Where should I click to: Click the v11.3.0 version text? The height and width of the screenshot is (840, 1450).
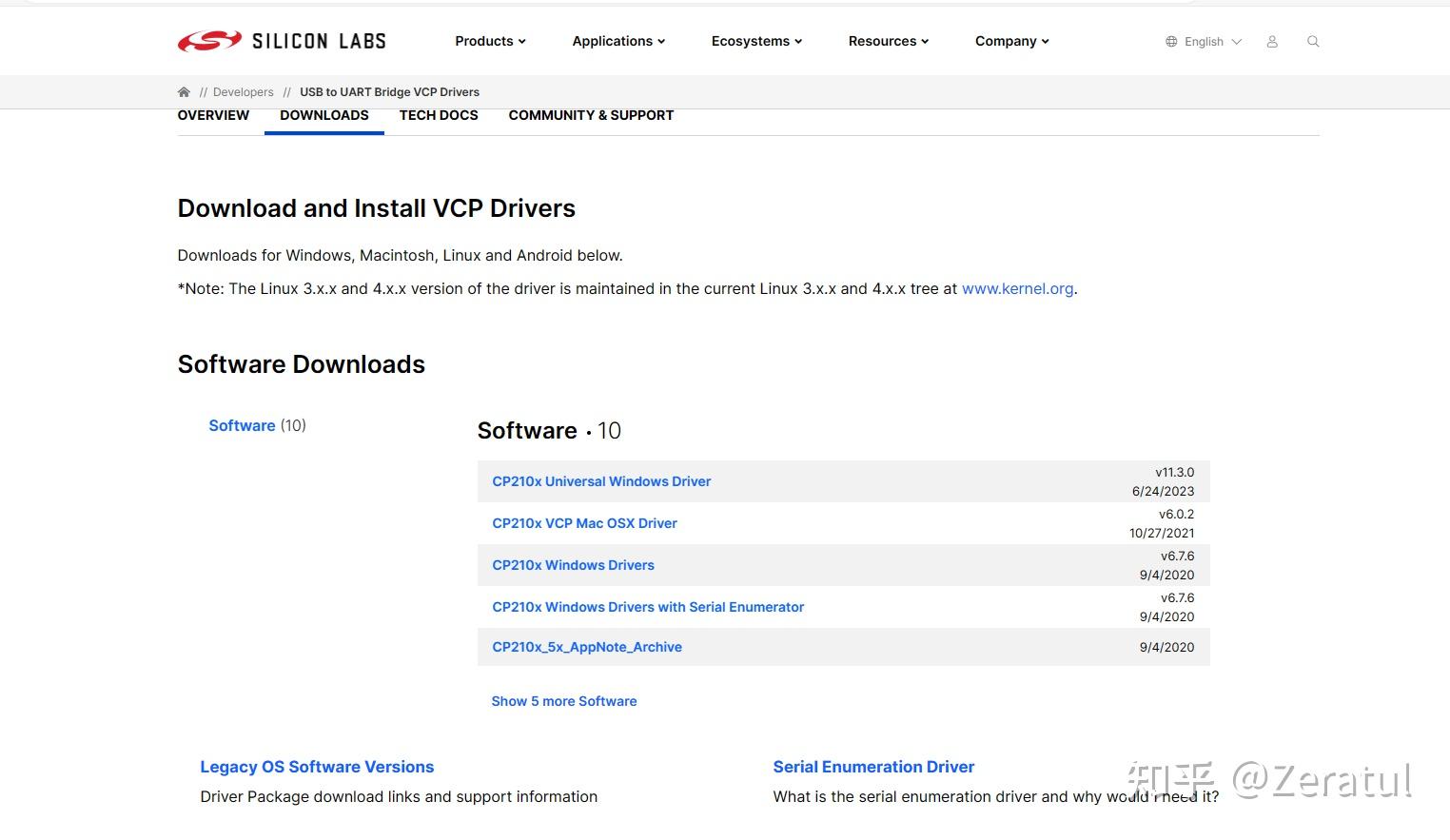1175,472
